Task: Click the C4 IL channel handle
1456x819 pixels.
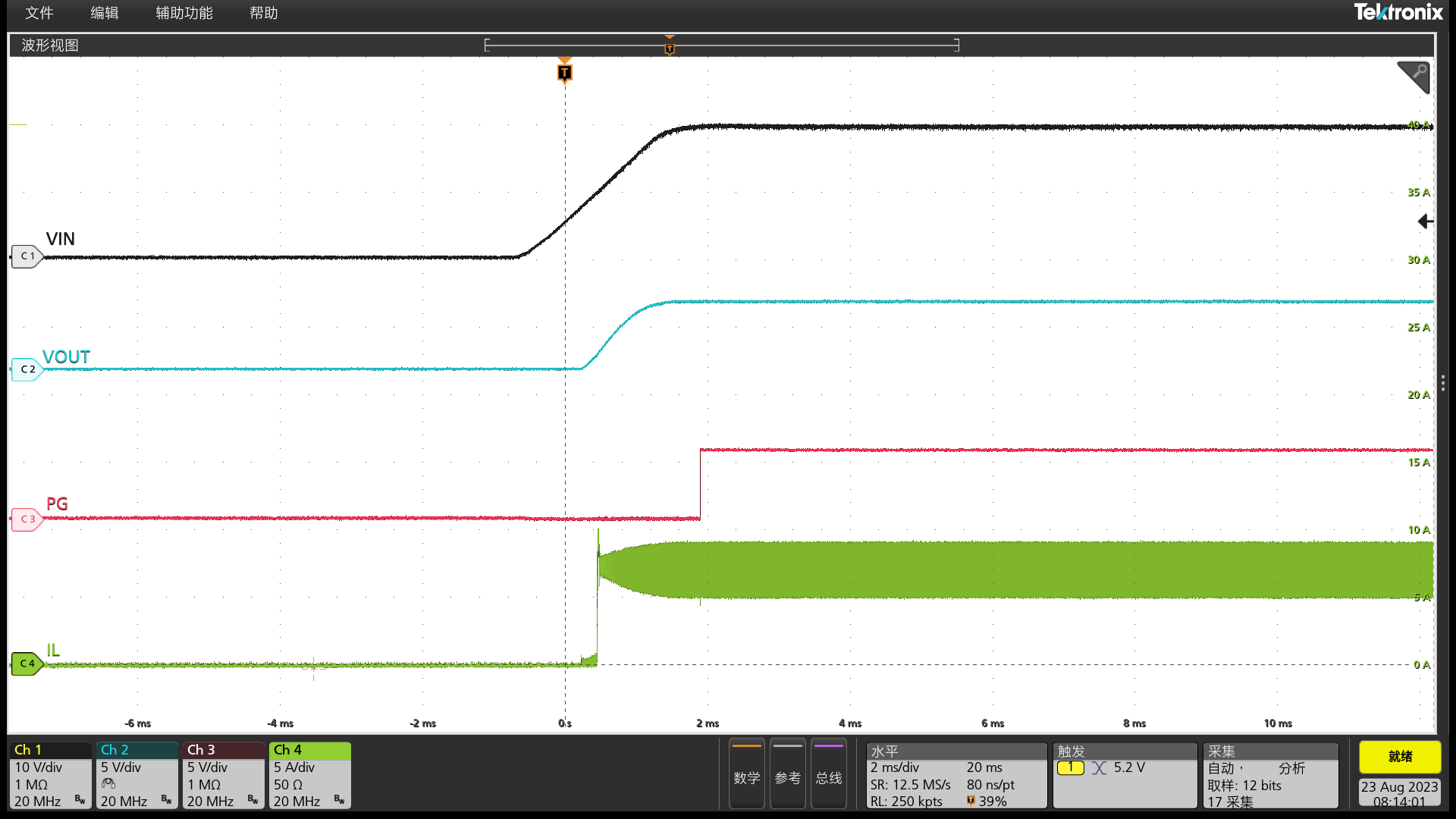Action: click(27, 664)
